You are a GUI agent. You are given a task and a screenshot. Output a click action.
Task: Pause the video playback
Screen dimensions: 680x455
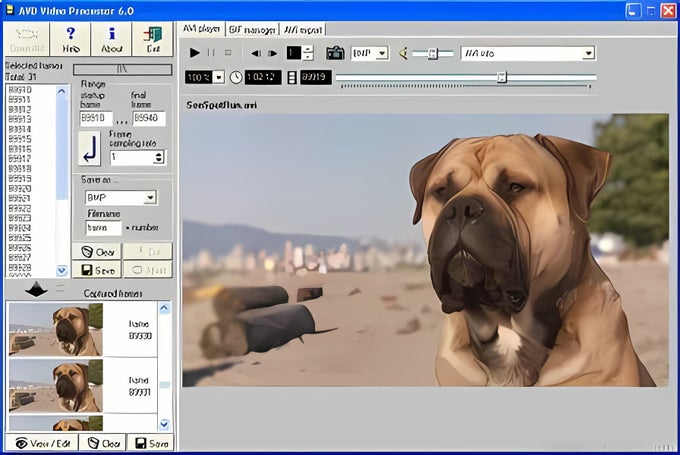coord(211,53)
